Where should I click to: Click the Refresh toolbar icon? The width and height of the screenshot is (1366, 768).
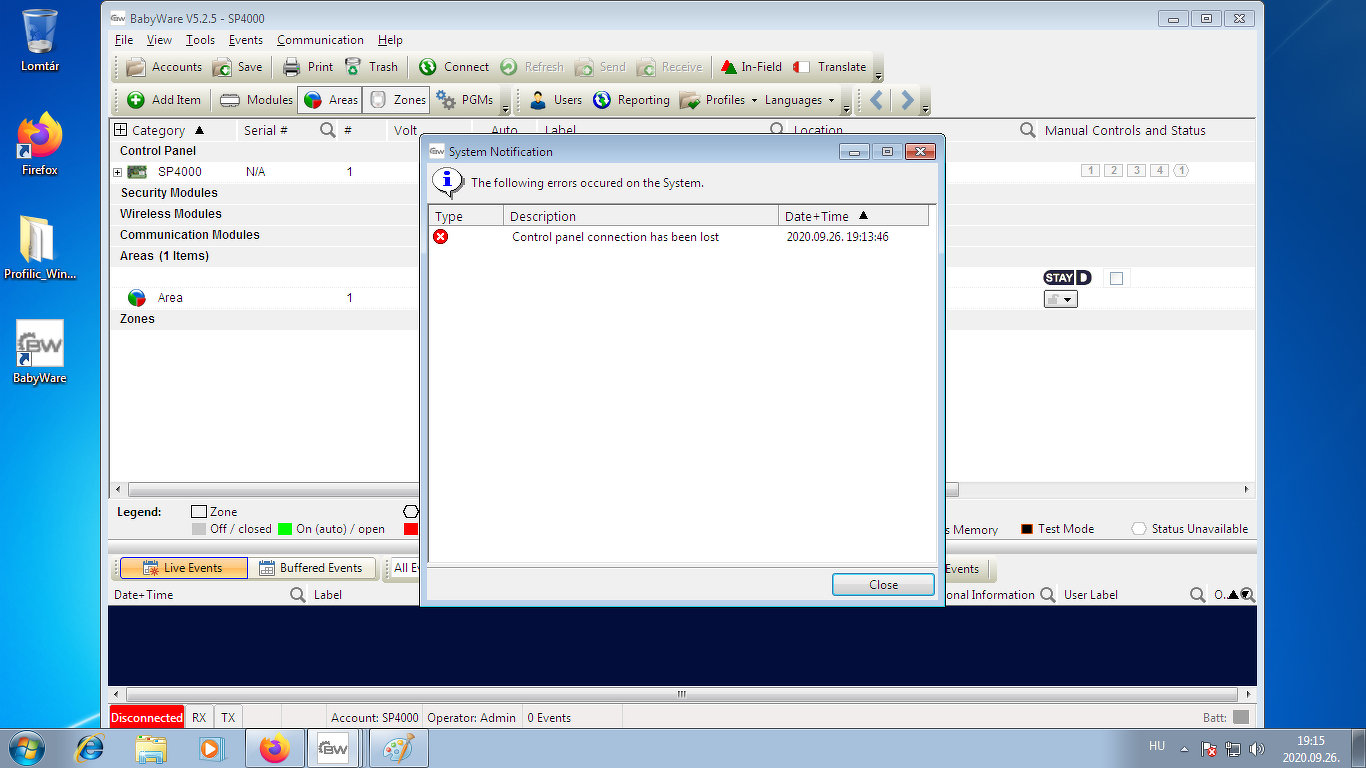(508, 67)
